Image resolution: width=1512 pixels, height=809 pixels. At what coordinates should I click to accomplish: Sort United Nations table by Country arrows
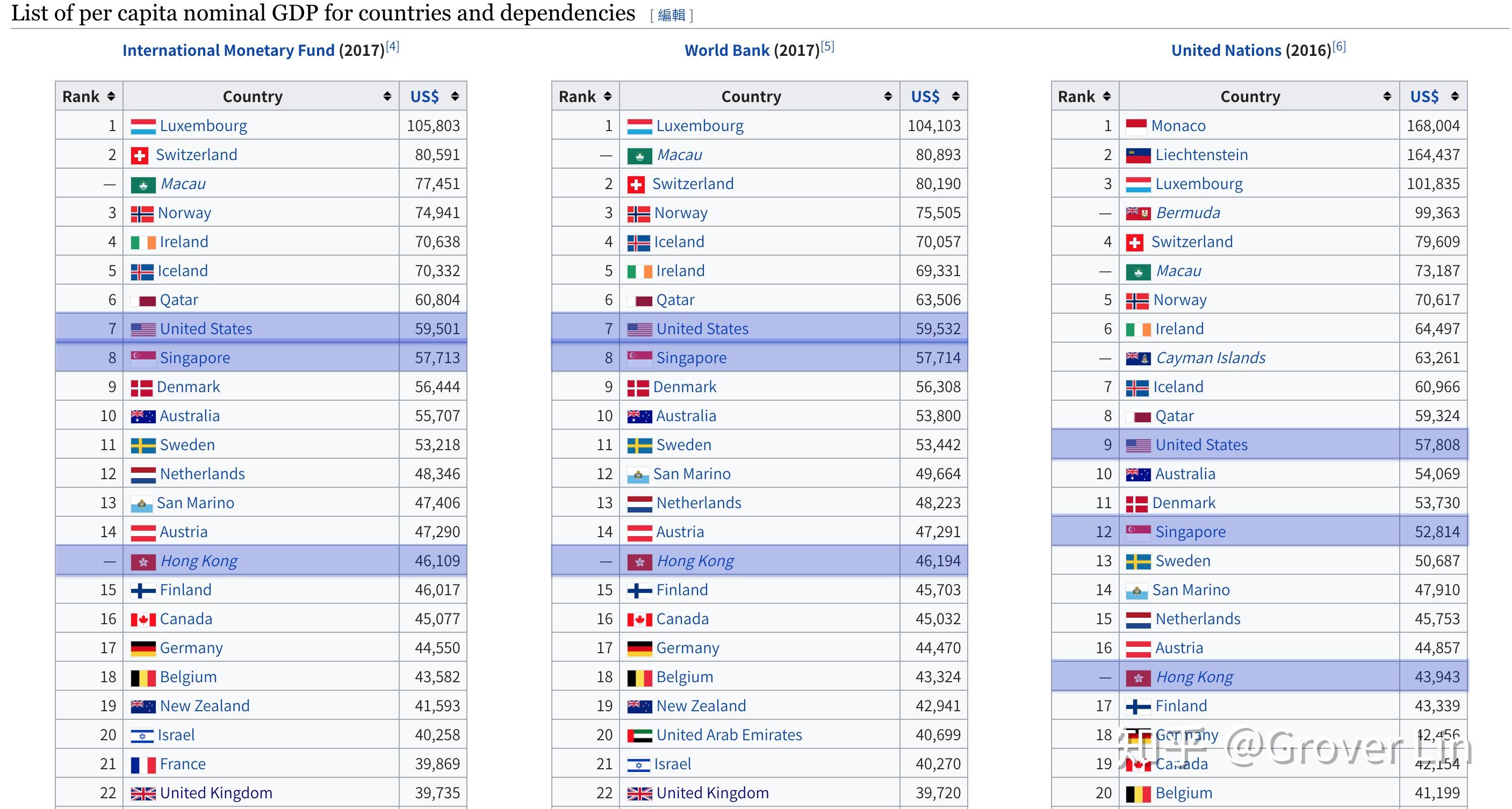(x=1387, y=96)
